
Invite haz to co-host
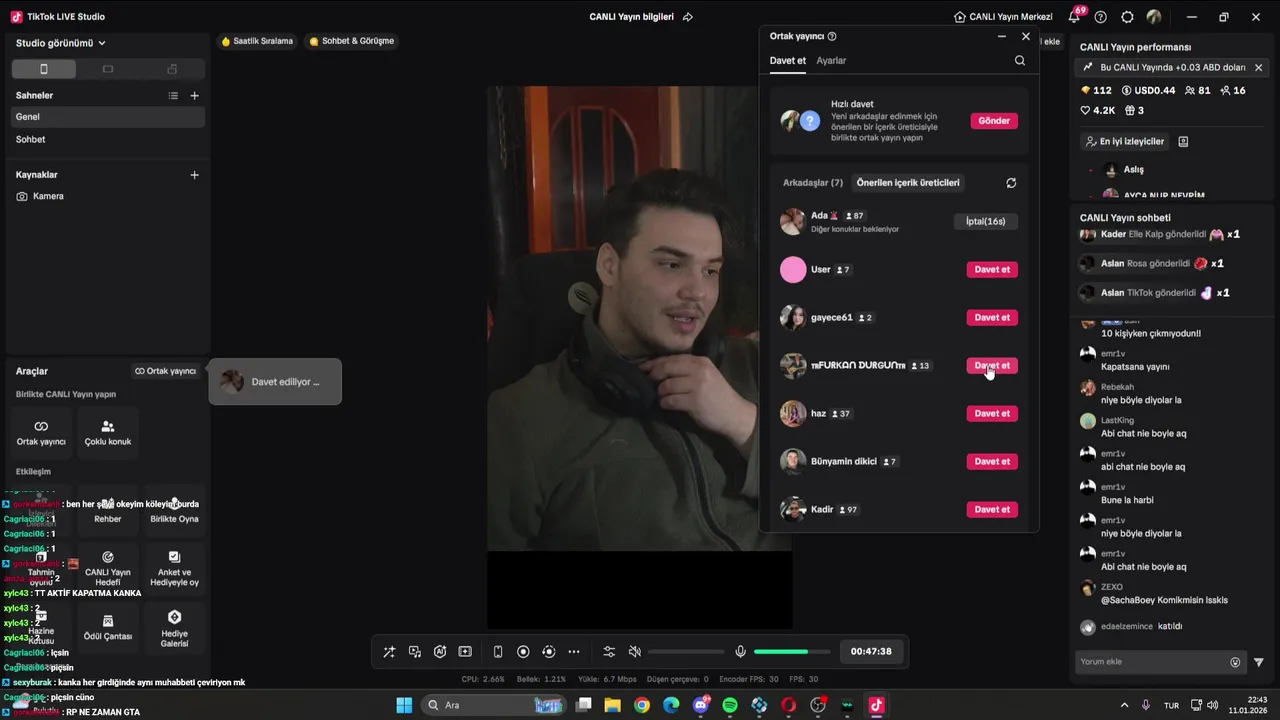992,413
